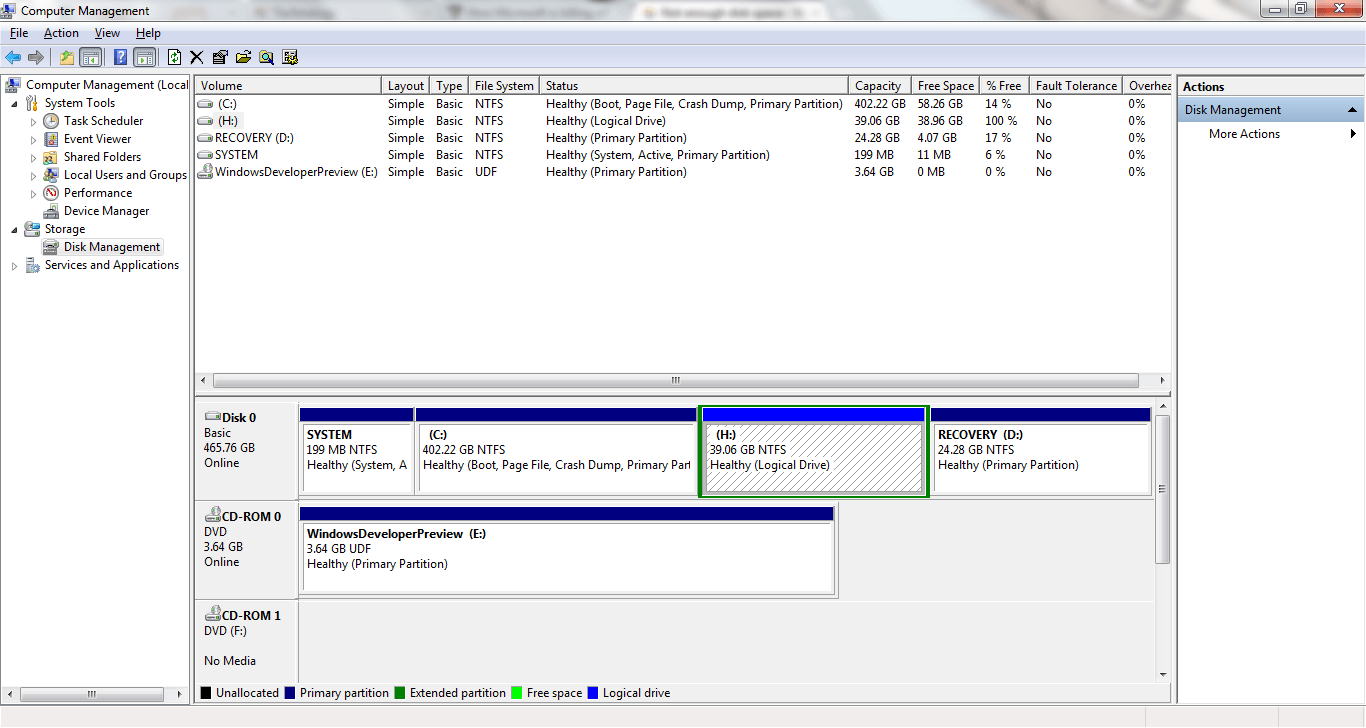Toggle Show/Hide Action Pane toolbar button
Viewport: 1366px width, 728px height.
tap(144, 58)
